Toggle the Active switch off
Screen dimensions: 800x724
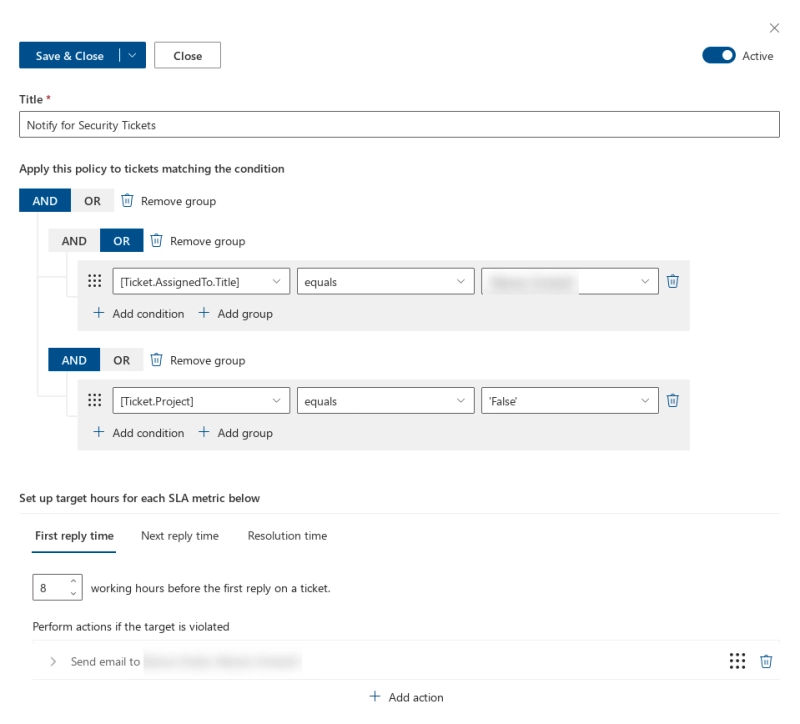(x=718, y=56)
